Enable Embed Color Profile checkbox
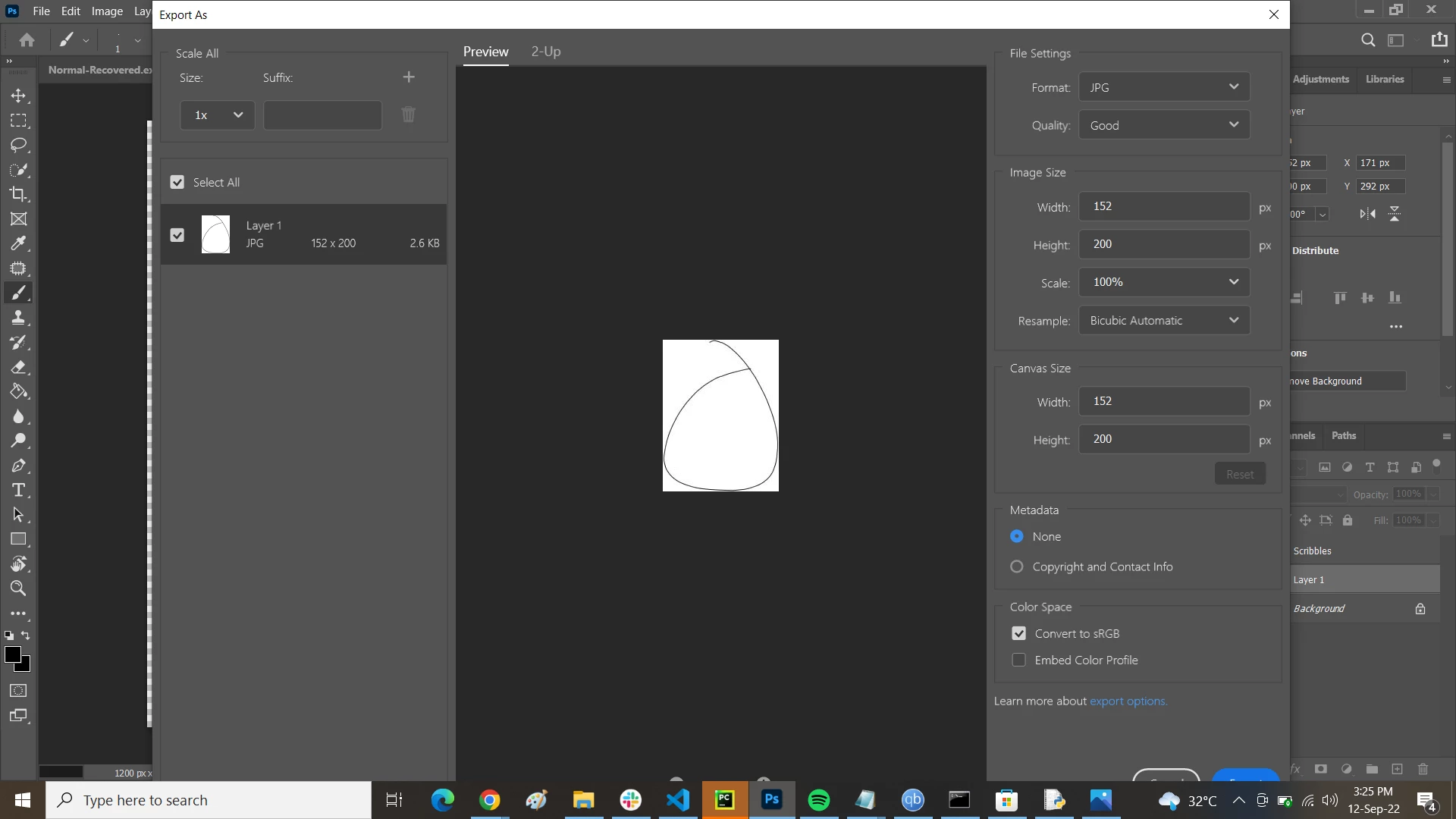 coord(1018,660)
